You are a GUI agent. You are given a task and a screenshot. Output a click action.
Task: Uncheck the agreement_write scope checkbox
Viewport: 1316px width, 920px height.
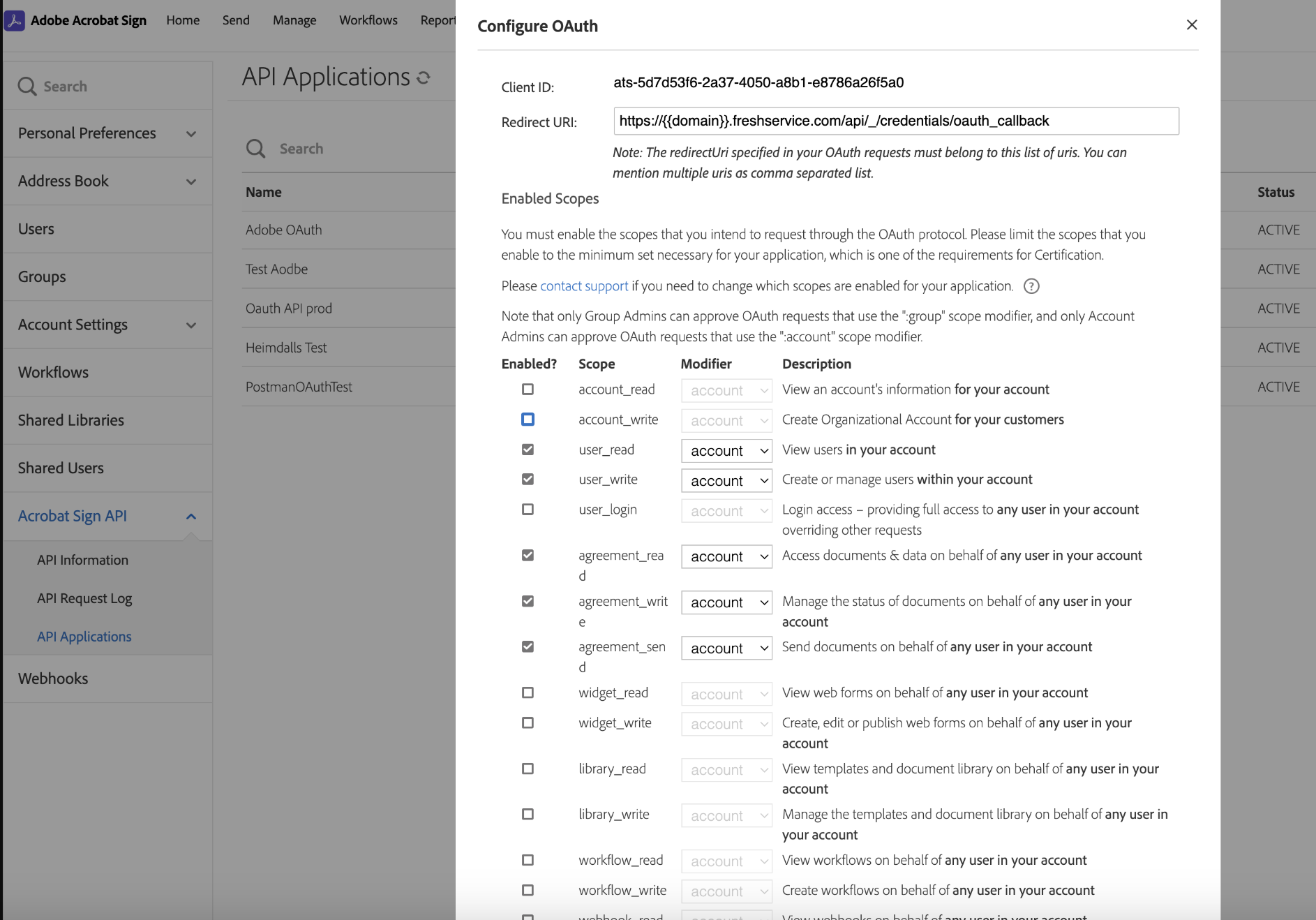[x=528, y=601]
